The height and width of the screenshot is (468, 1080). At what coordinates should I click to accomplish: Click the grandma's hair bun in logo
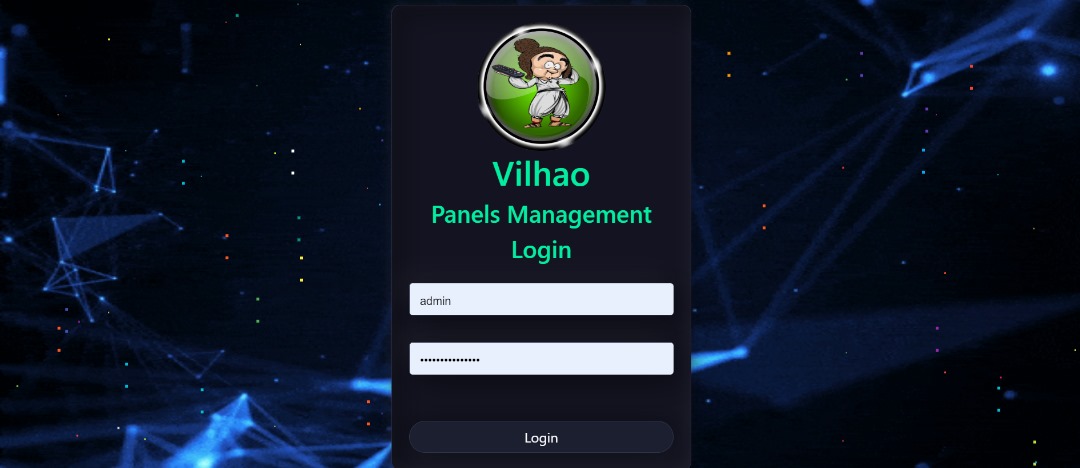(x=529, y=47)
